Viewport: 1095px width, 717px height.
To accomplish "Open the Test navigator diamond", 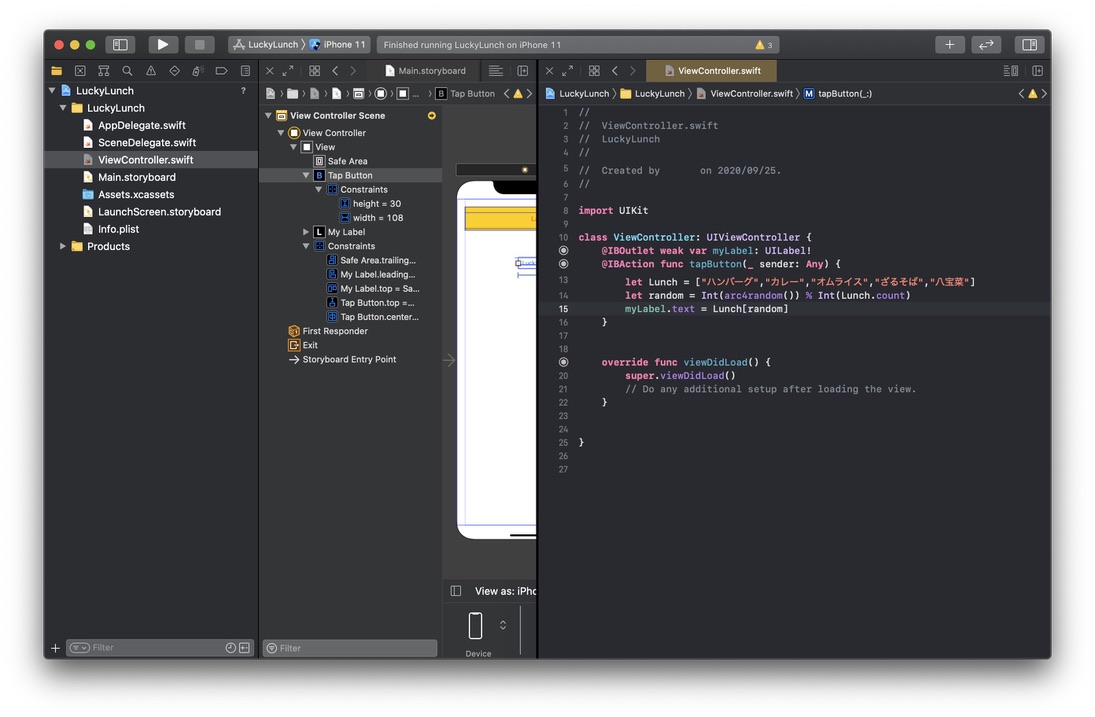I will coord(175,71).
